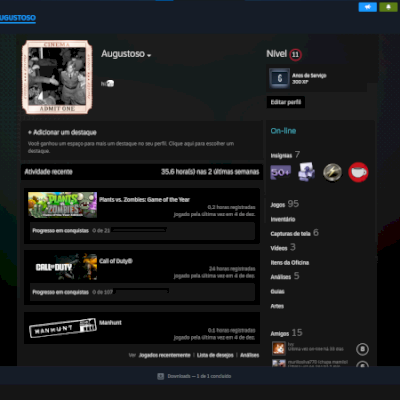The width and height of the screenshot is (400, 400).
Task: Open the Inventário link
Action: (x=283, y=219)
